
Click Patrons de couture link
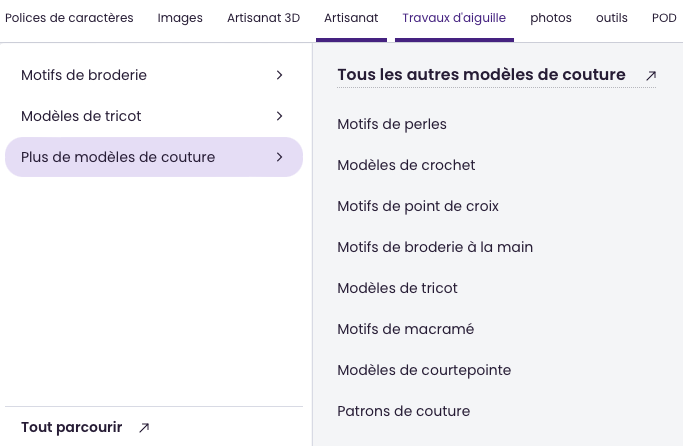click(403, 411)
